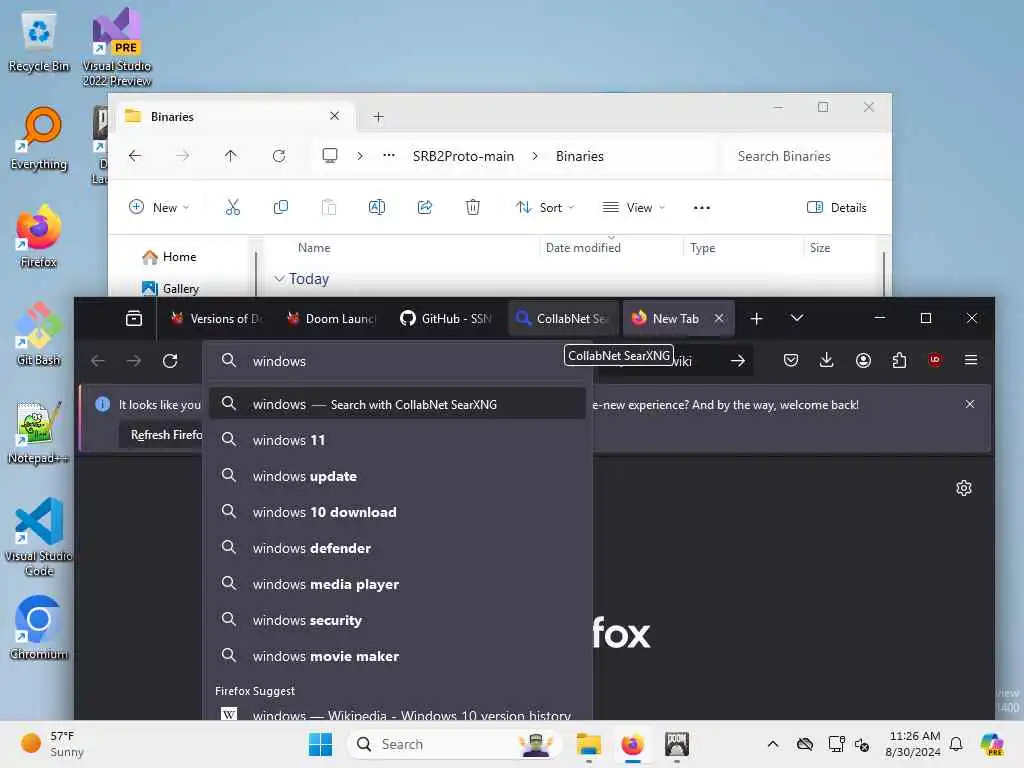Switch to Versions of D... tab

click(216, 319)
